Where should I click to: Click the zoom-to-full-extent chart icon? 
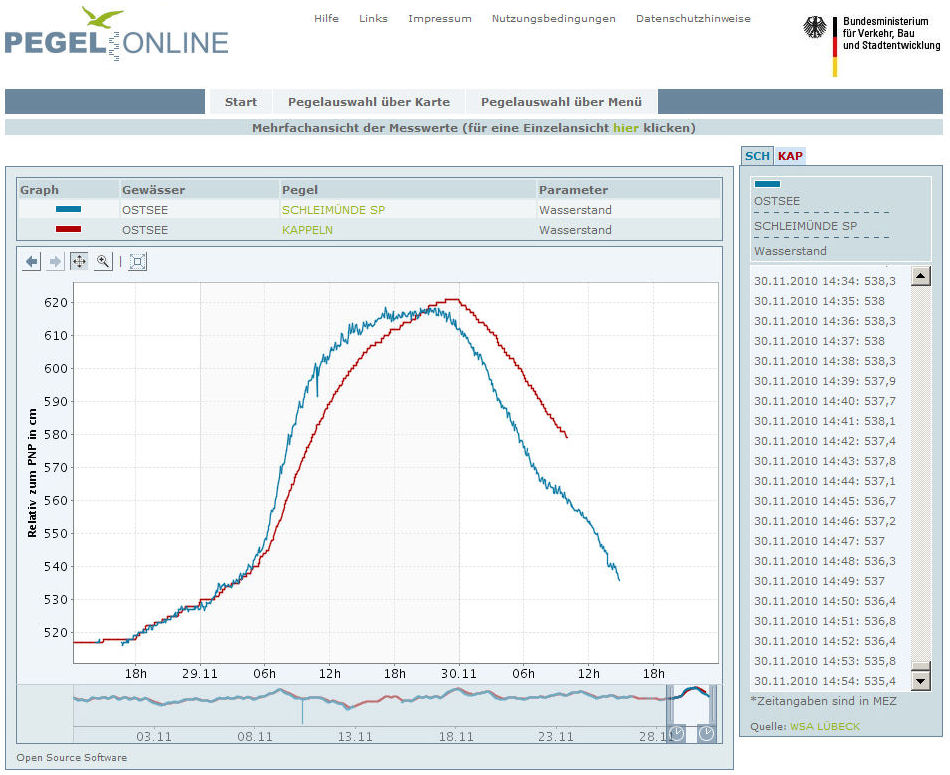click(138, 262)
